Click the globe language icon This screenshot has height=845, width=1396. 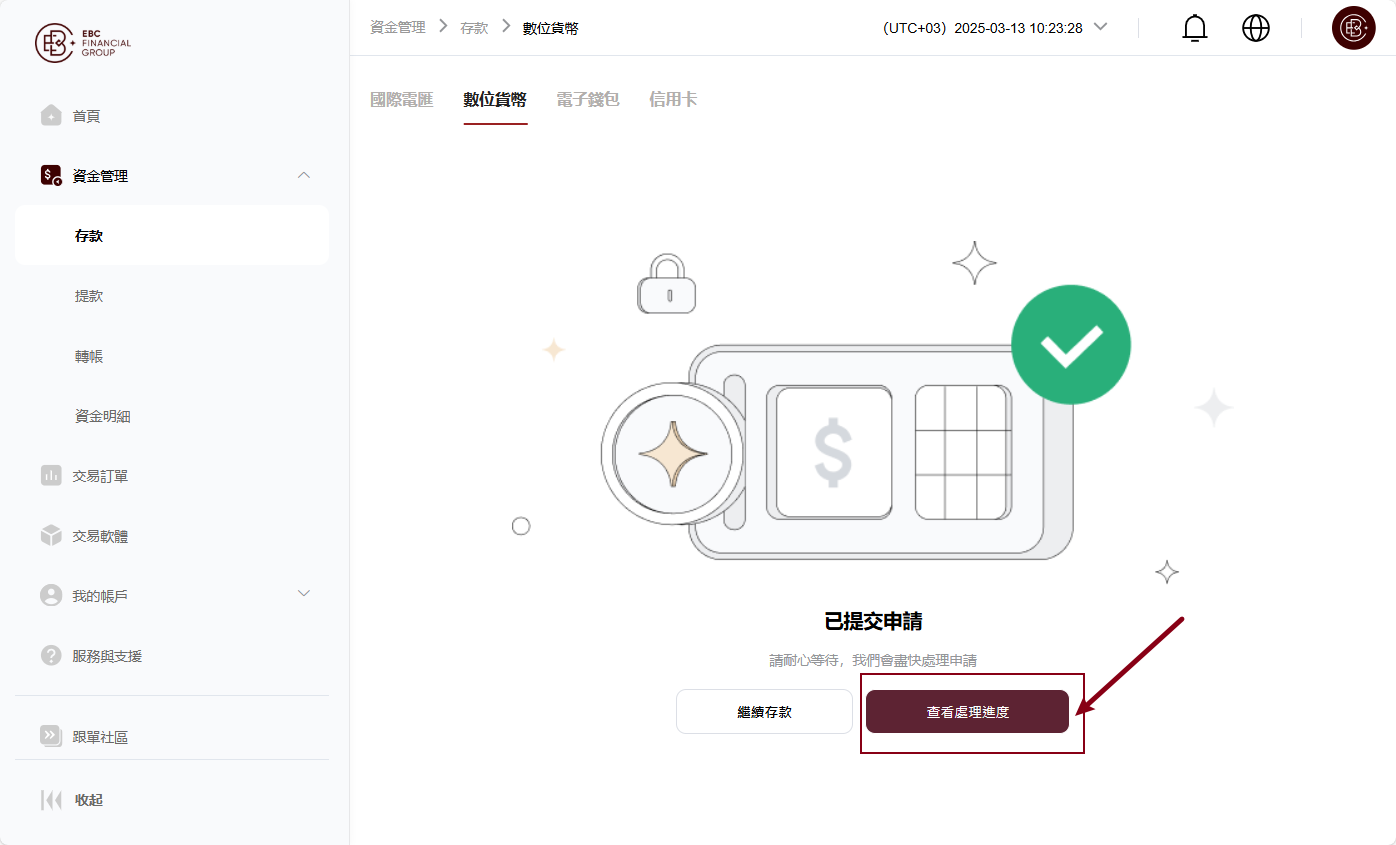point(1256,28)
